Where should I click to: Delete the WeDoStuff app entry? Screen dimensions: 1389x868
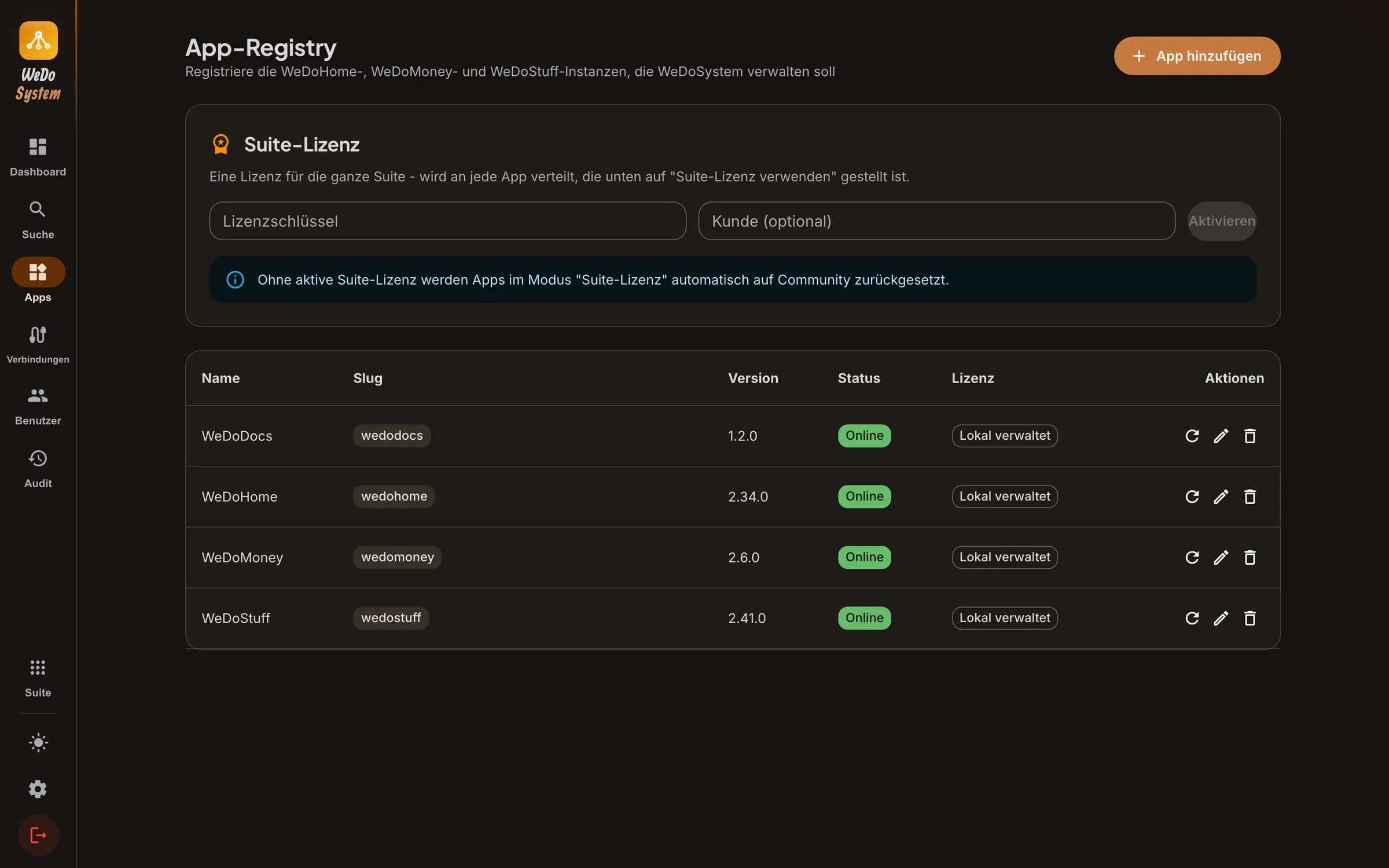(1250, 618)
